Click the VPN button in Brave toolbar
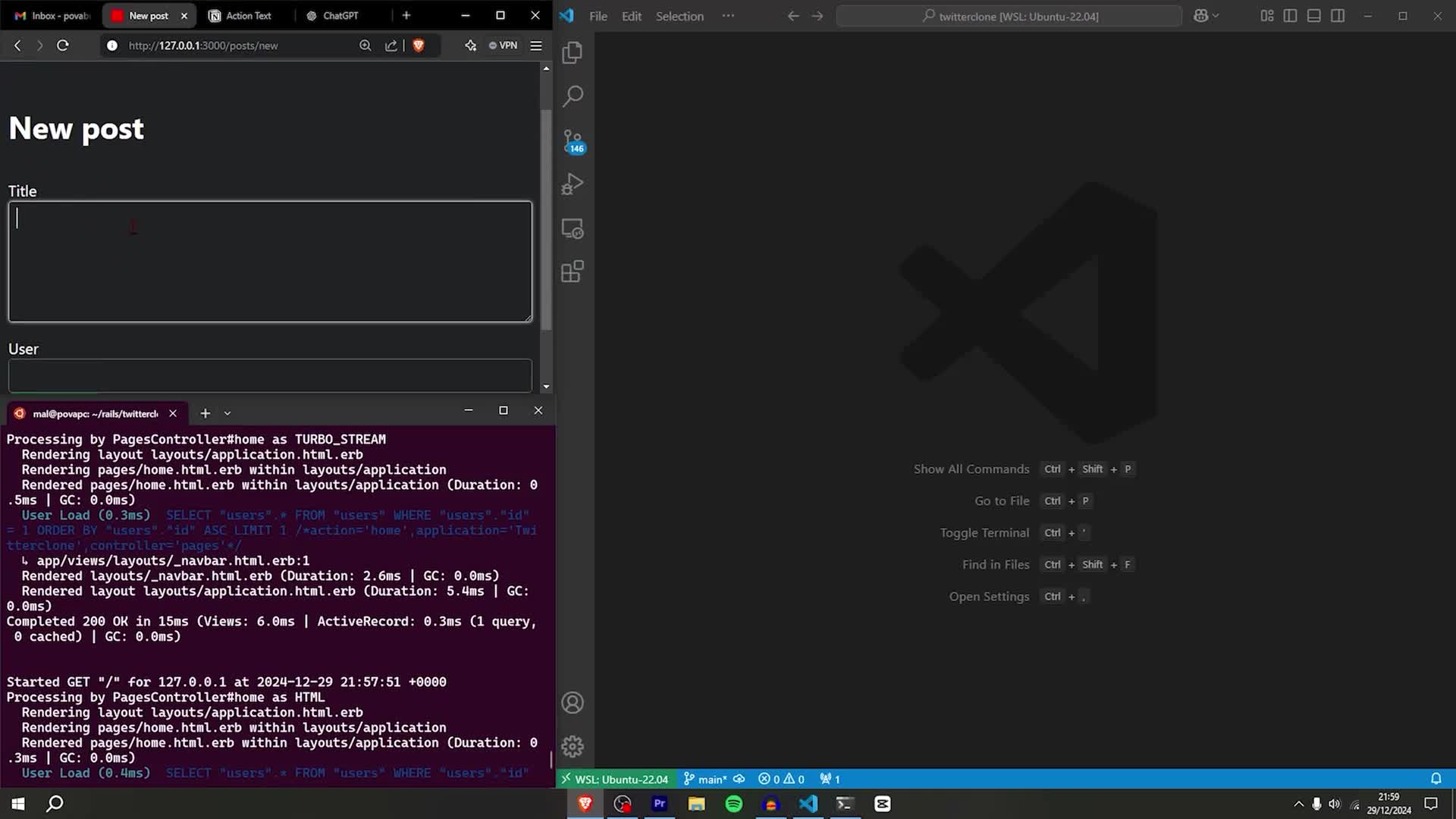The image size is (1456, 819). point(502,45)
